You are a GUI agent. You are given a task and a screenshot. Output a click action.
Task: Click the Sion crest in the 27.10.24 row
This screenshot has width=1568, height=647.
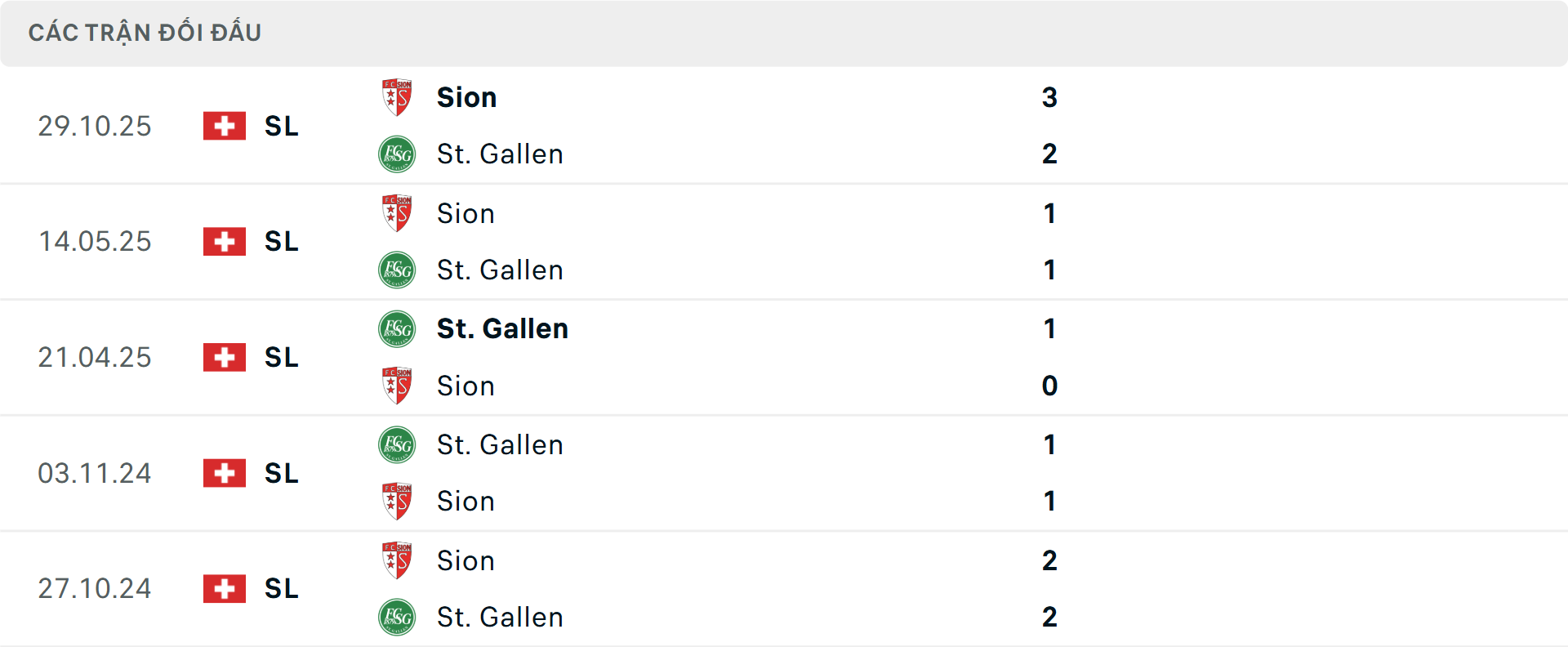[x=397, y=560]
